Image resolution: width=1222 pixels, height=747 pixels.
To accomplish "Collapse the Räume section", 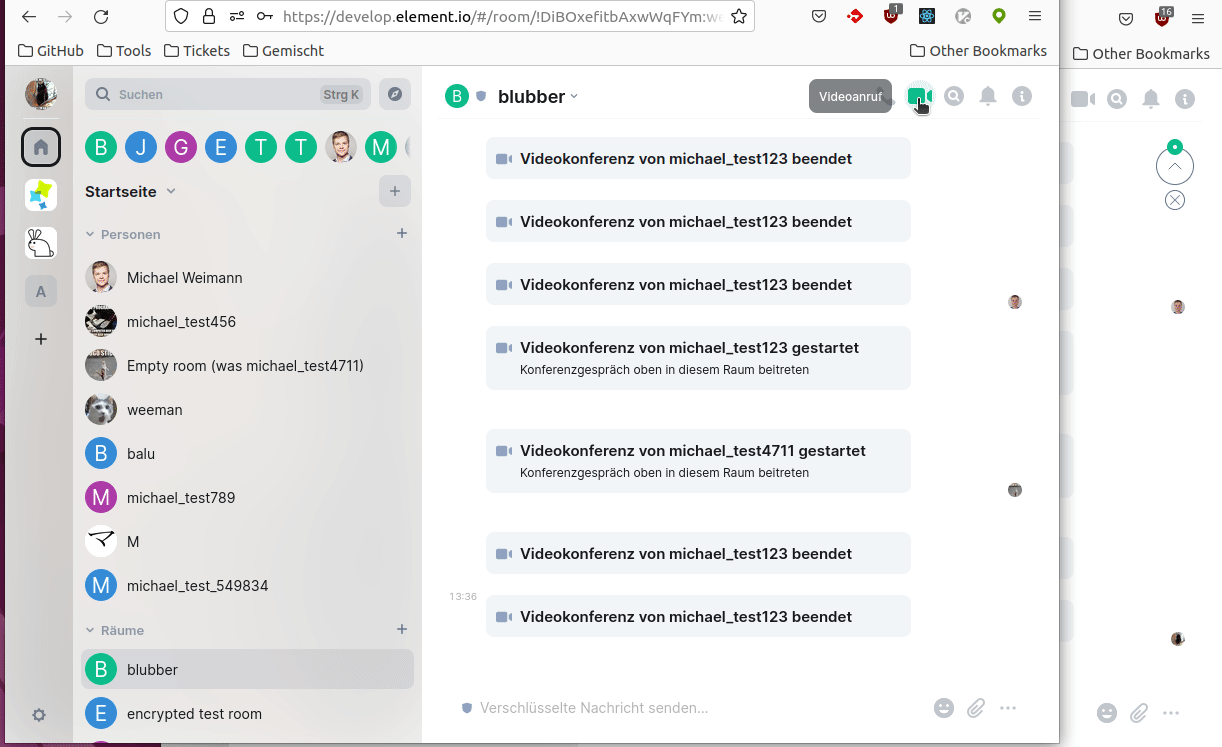I will (x=90, y=630).
